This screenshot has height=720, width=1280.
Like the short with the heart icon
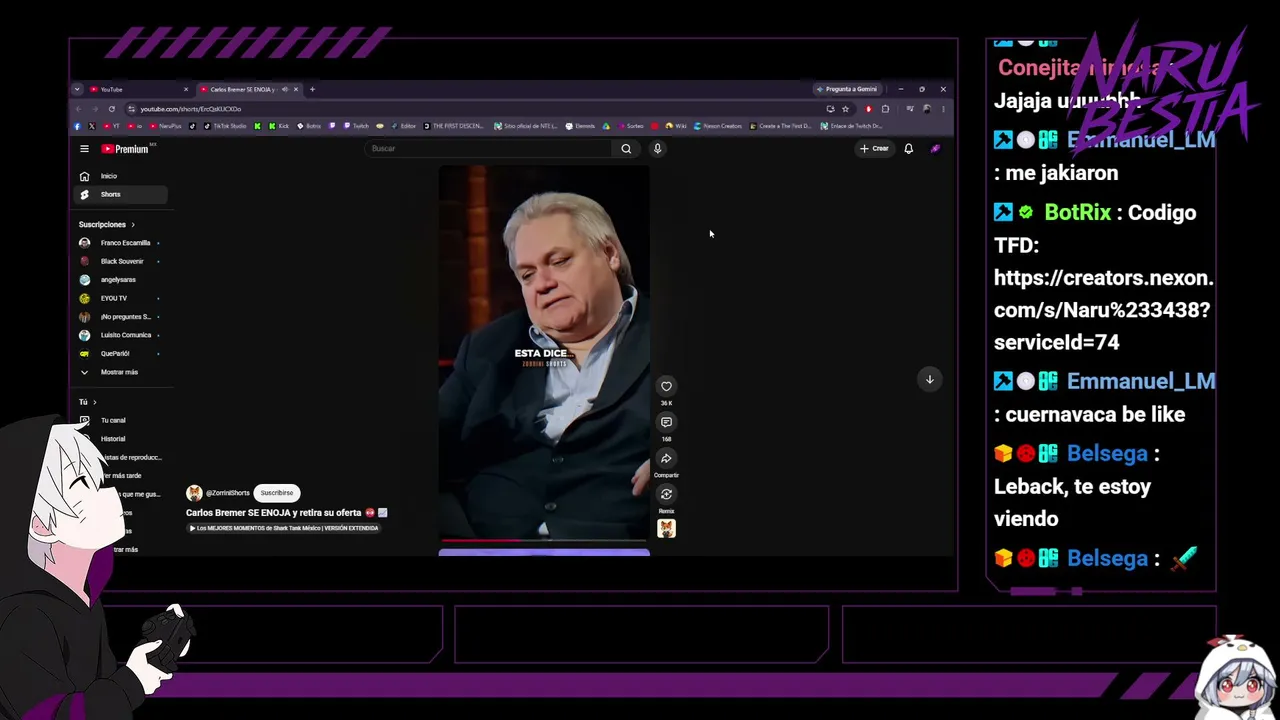pos(666,386)
